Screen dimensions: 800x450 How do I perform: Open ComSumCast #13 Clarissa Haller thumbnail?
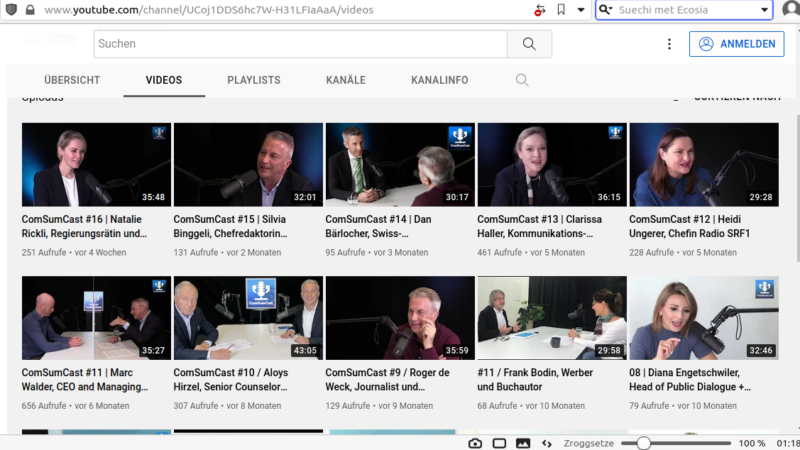coord(552,164)
